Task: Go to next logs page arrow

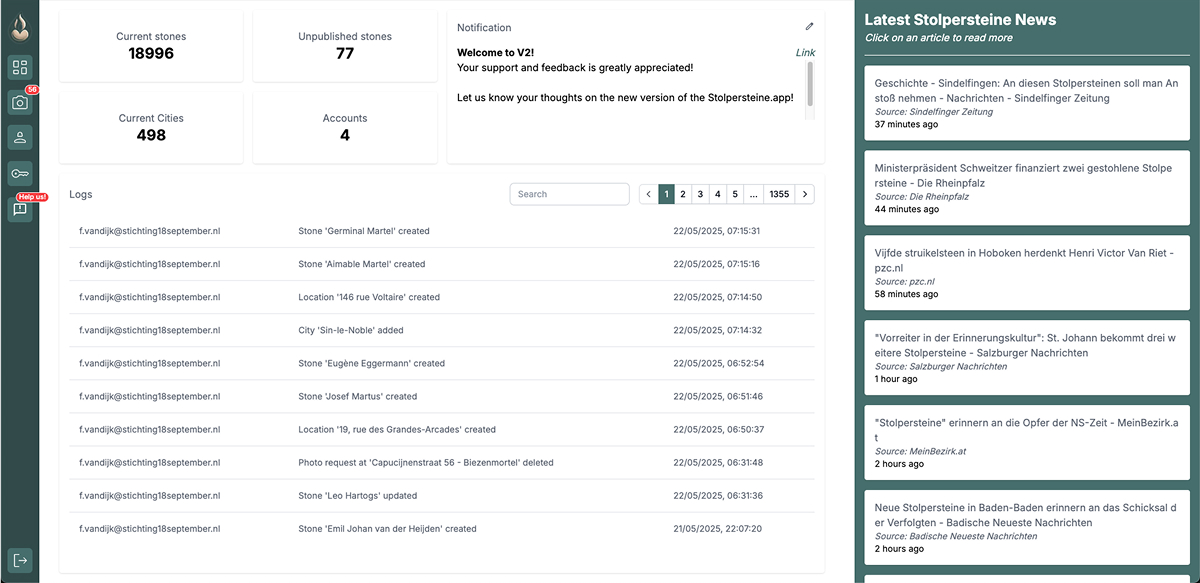Action: pos(805,194)
